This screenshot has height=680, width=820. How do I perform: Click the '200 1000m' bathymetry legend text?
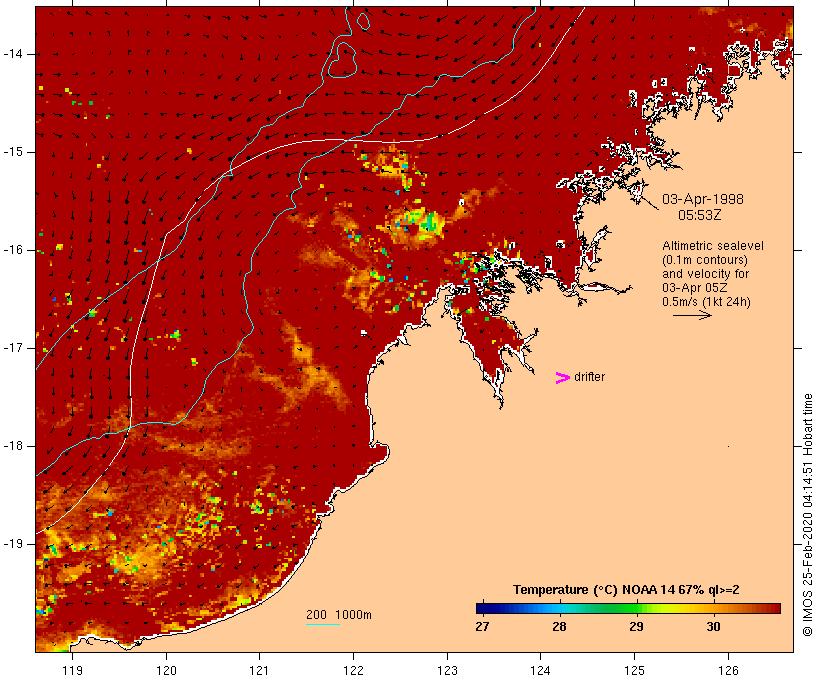tap(338, 615)
